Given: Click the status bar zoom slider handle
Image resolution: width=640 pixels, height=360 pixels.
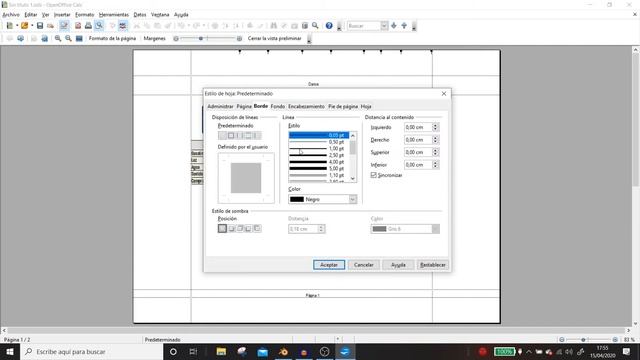Looking at the screenshot, I should [583, 340].
